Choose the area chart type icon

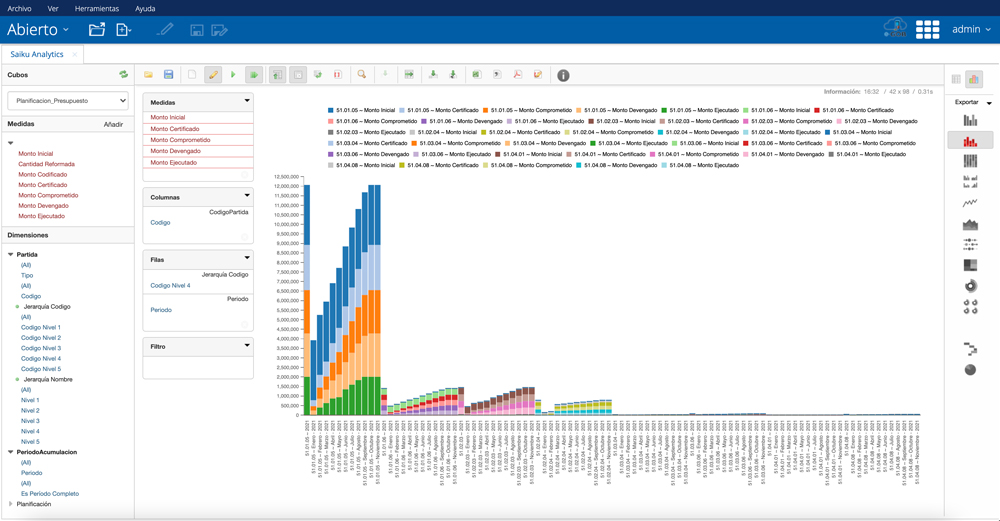tap(969, 224)
